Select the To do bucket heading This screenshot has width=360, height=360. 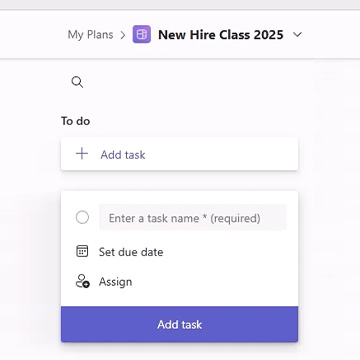coord(75,121)
